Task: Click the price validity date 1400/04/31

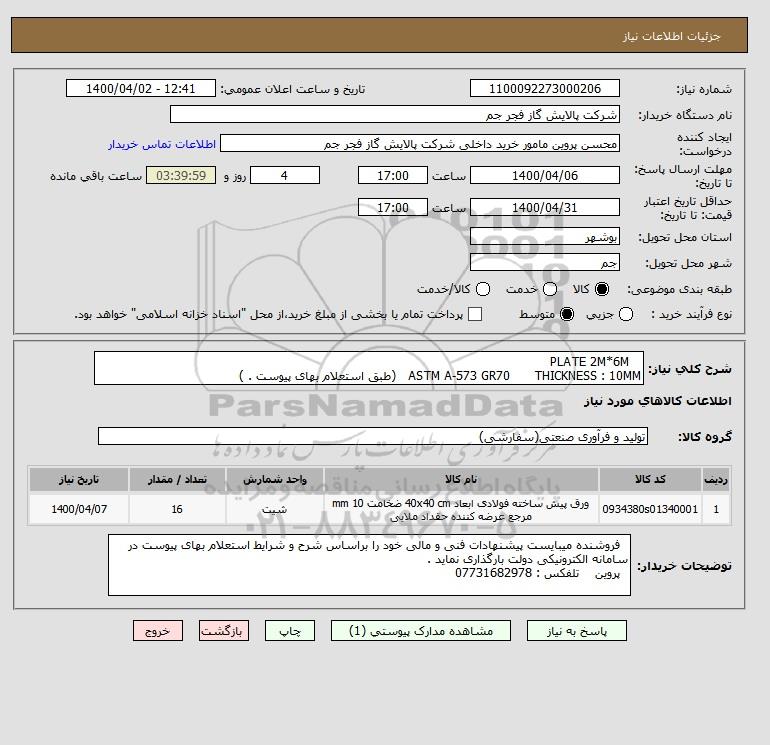Action: coord(545,207)
